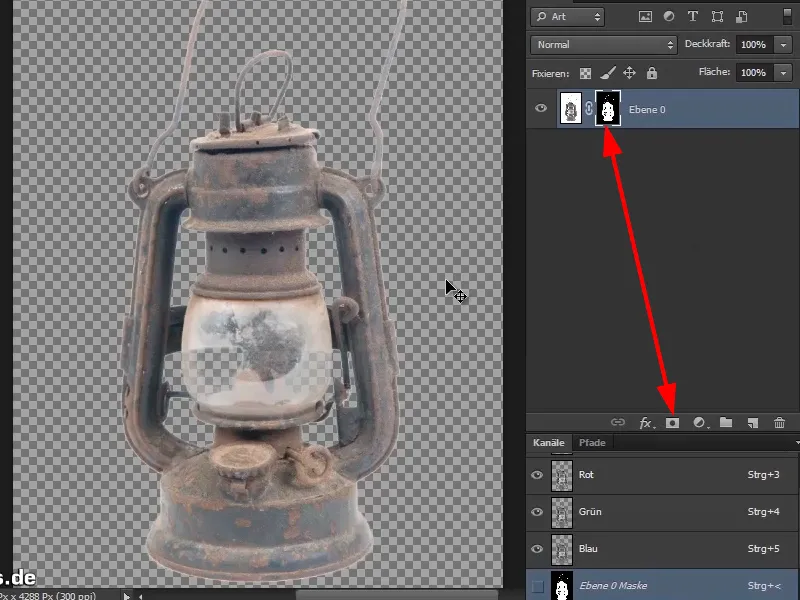Lock position move icon
Image resolution: width=800 pixels, height=600 pixels.
[629, 73]
